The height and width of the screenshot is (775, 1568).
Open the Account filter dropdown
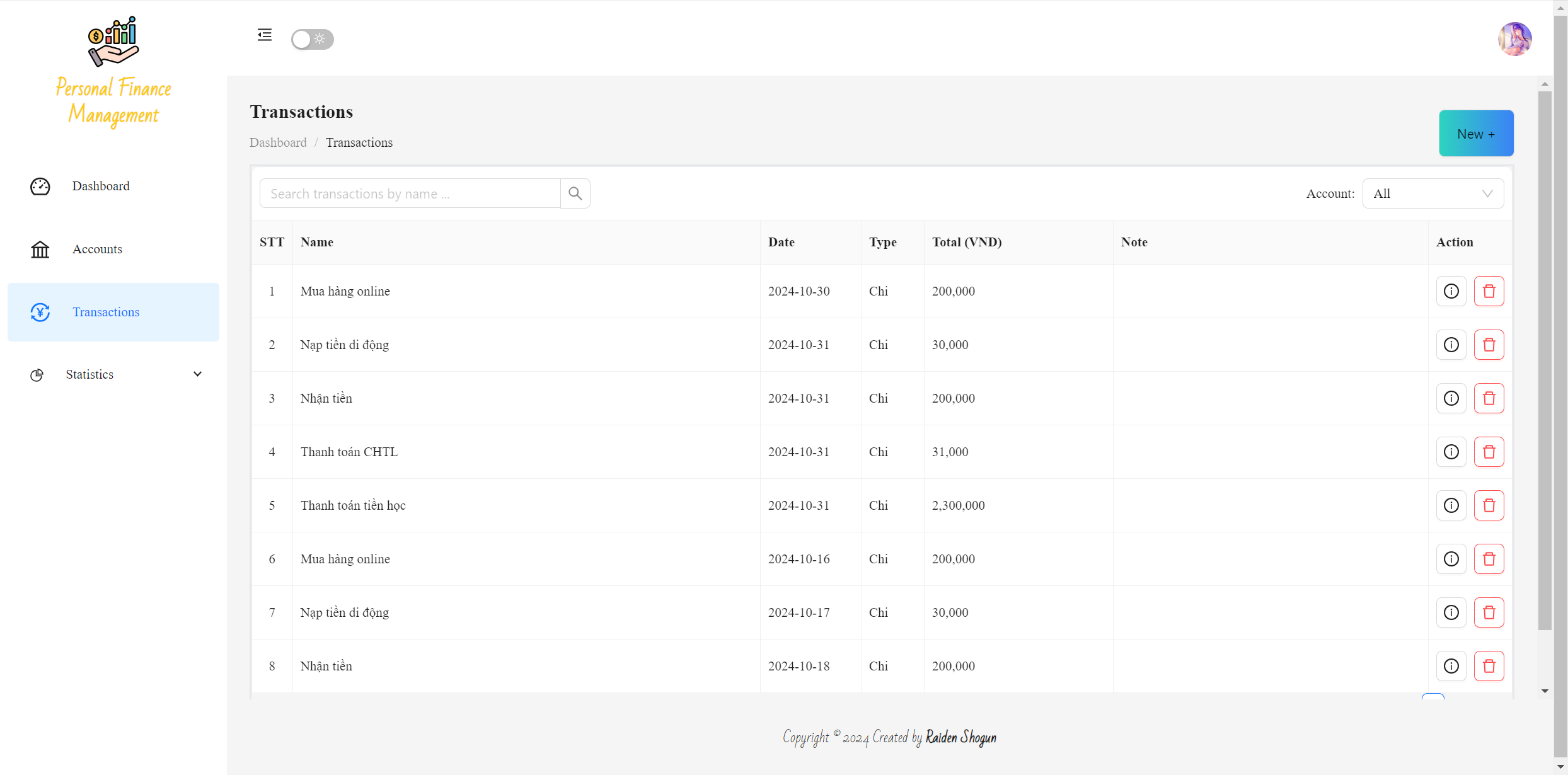pyautogui.click(x=1433, y=193)
